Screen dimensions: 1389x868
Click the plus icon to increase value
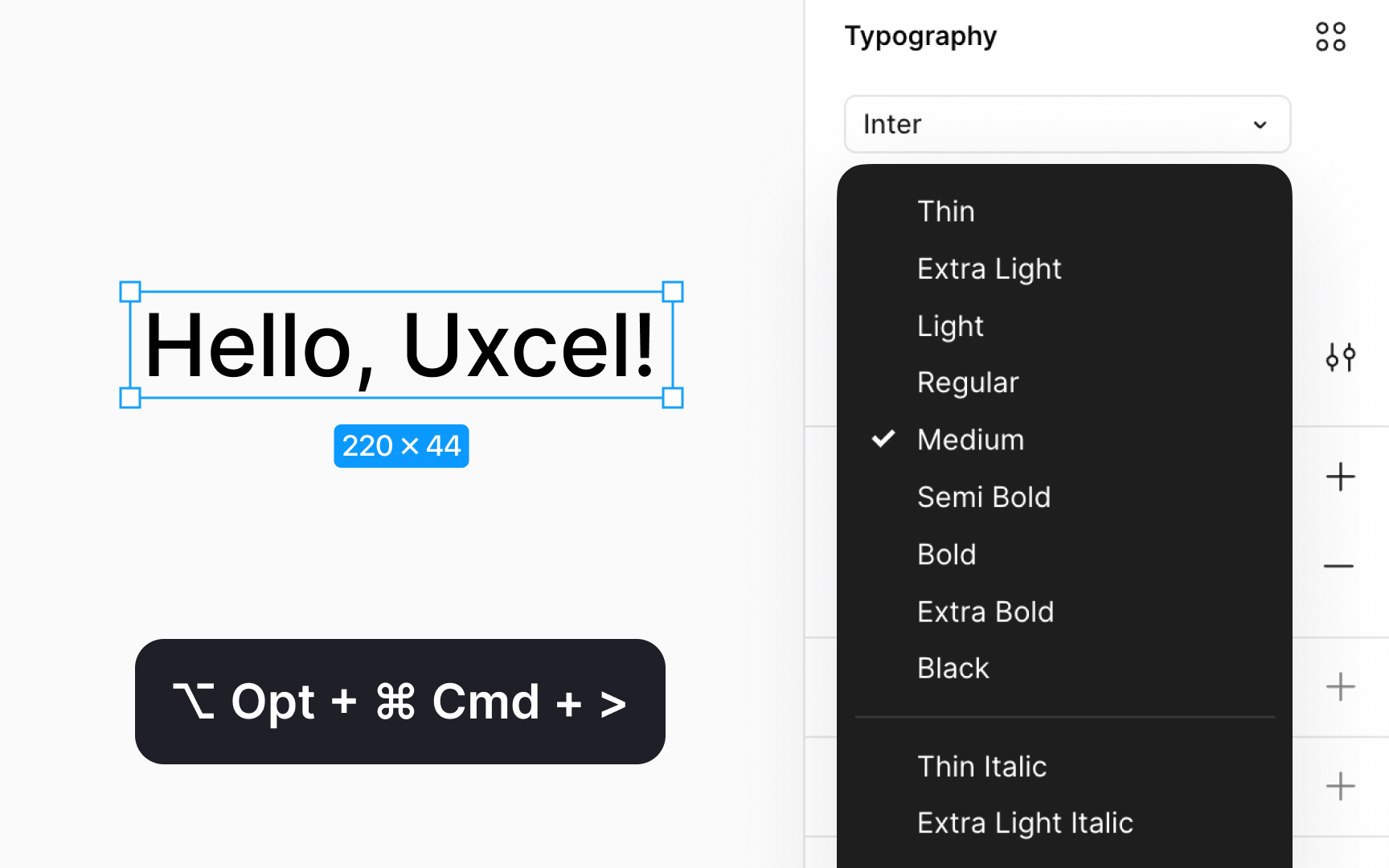coord(1340,476)
